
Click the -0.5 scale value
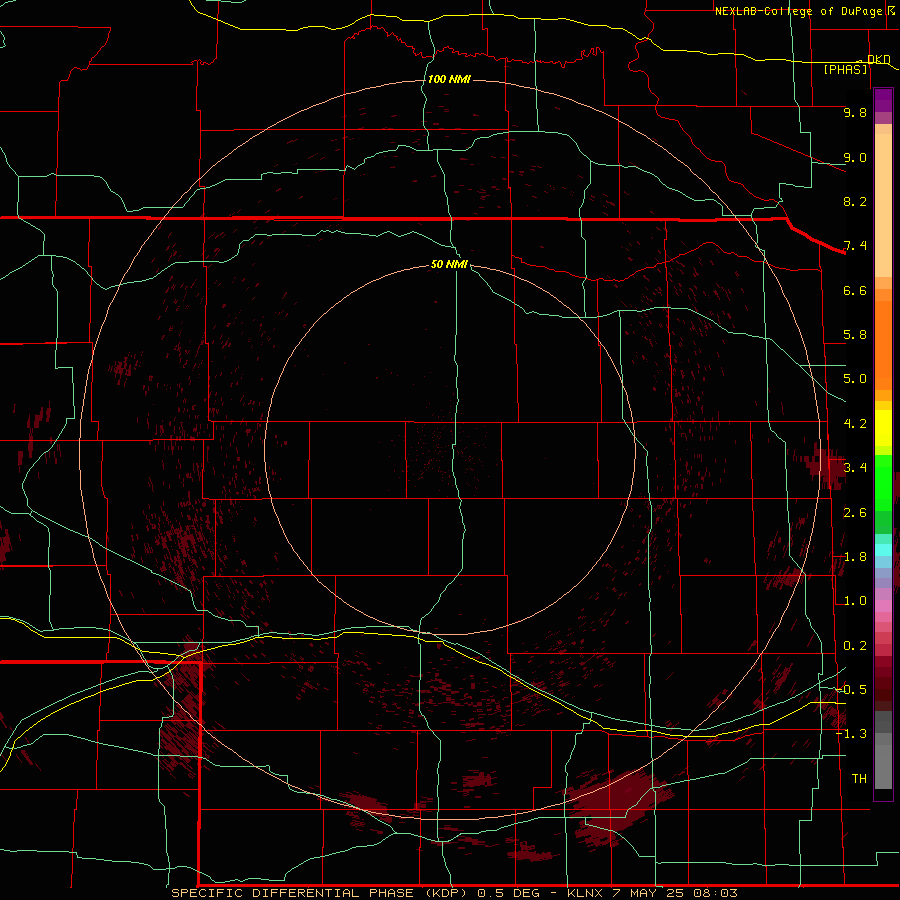tap(851, 689)
